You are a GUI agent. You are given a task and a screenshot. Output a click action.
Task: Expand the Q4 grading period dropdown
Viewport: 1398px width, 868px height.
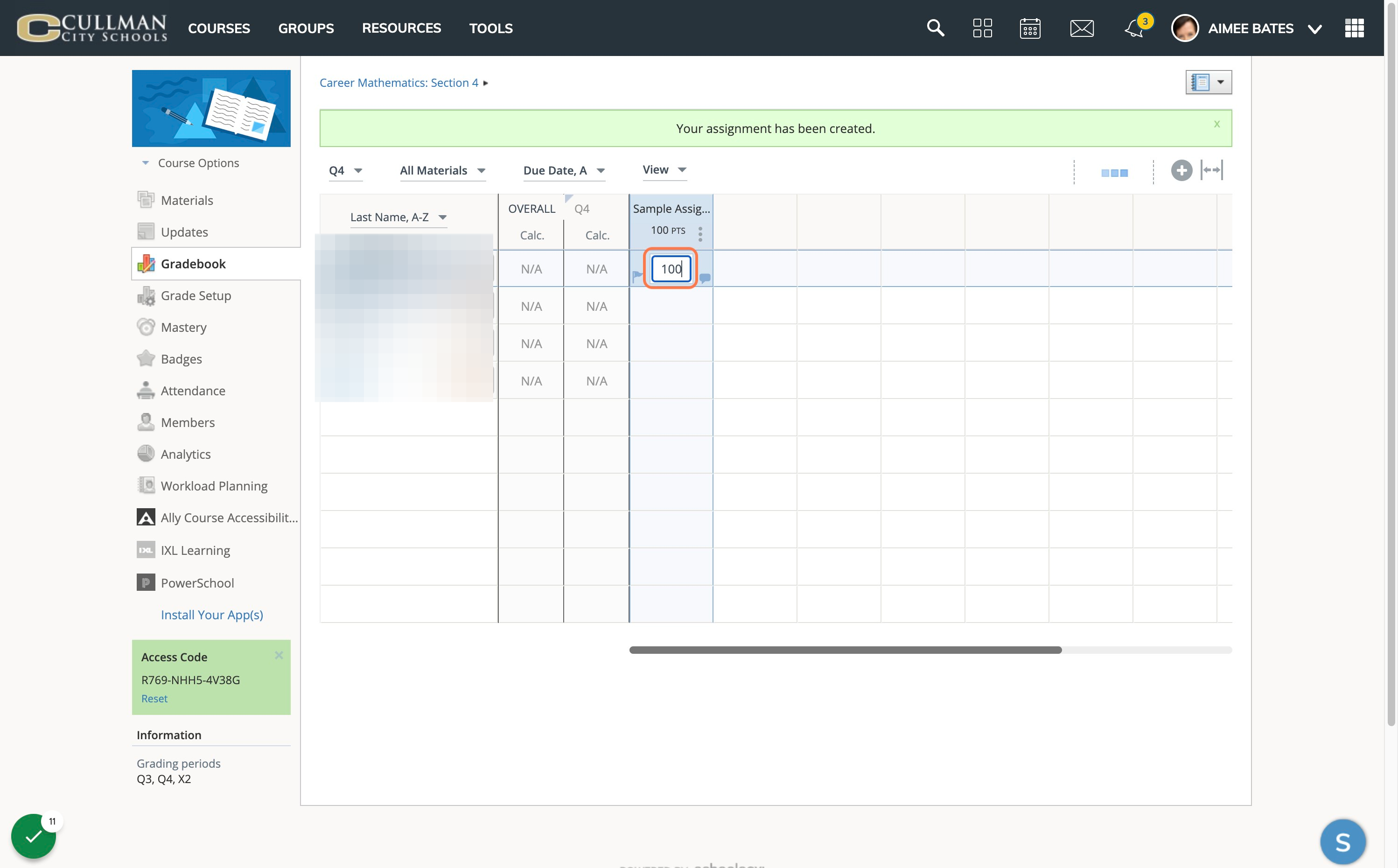(345, 170)
